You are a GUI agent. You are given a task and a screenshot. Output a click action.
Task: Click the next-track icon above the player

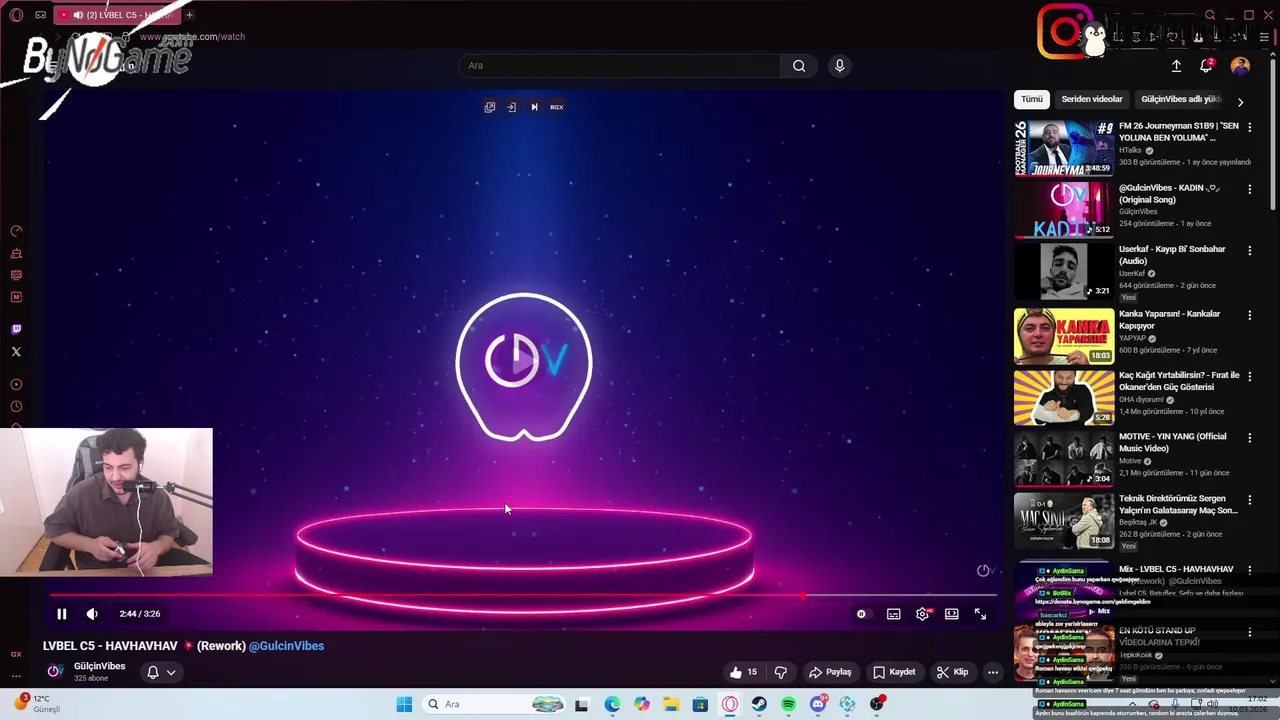(x=534, y=107)
